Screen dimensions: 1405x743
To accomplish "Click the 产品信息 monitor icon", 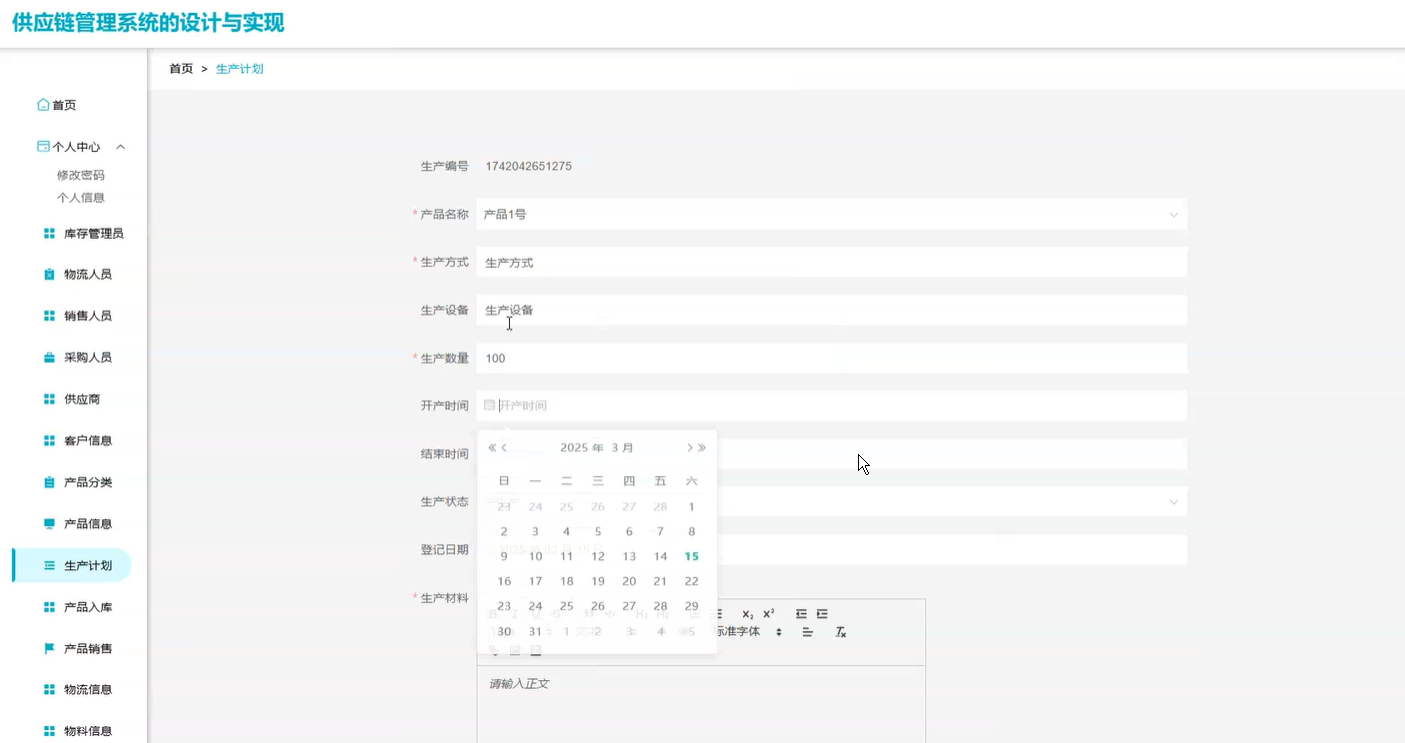I will [49, 524].
